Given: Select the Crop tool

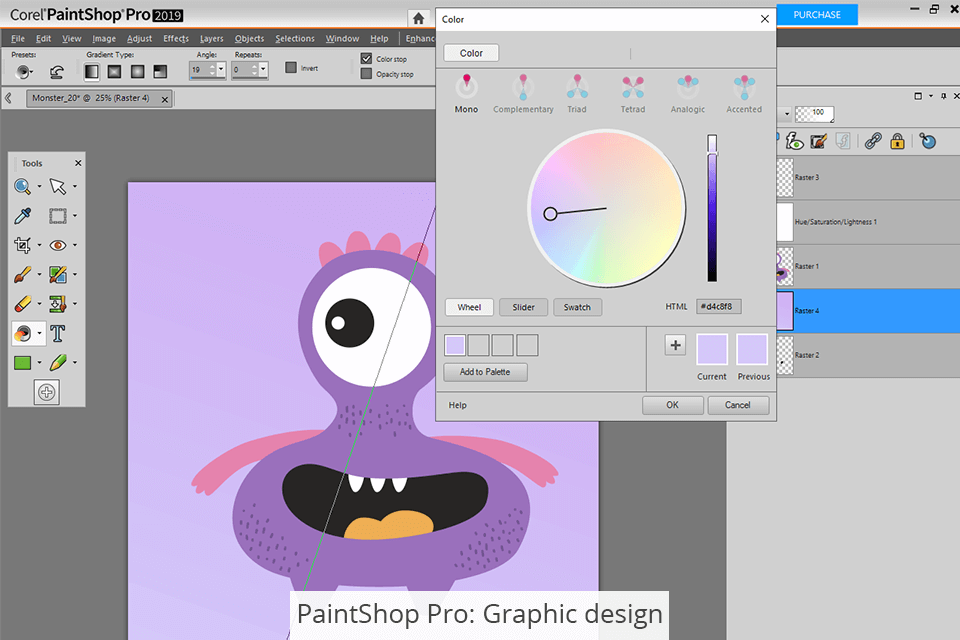Looking at the screenshot, I should click(x=23, y=245).
